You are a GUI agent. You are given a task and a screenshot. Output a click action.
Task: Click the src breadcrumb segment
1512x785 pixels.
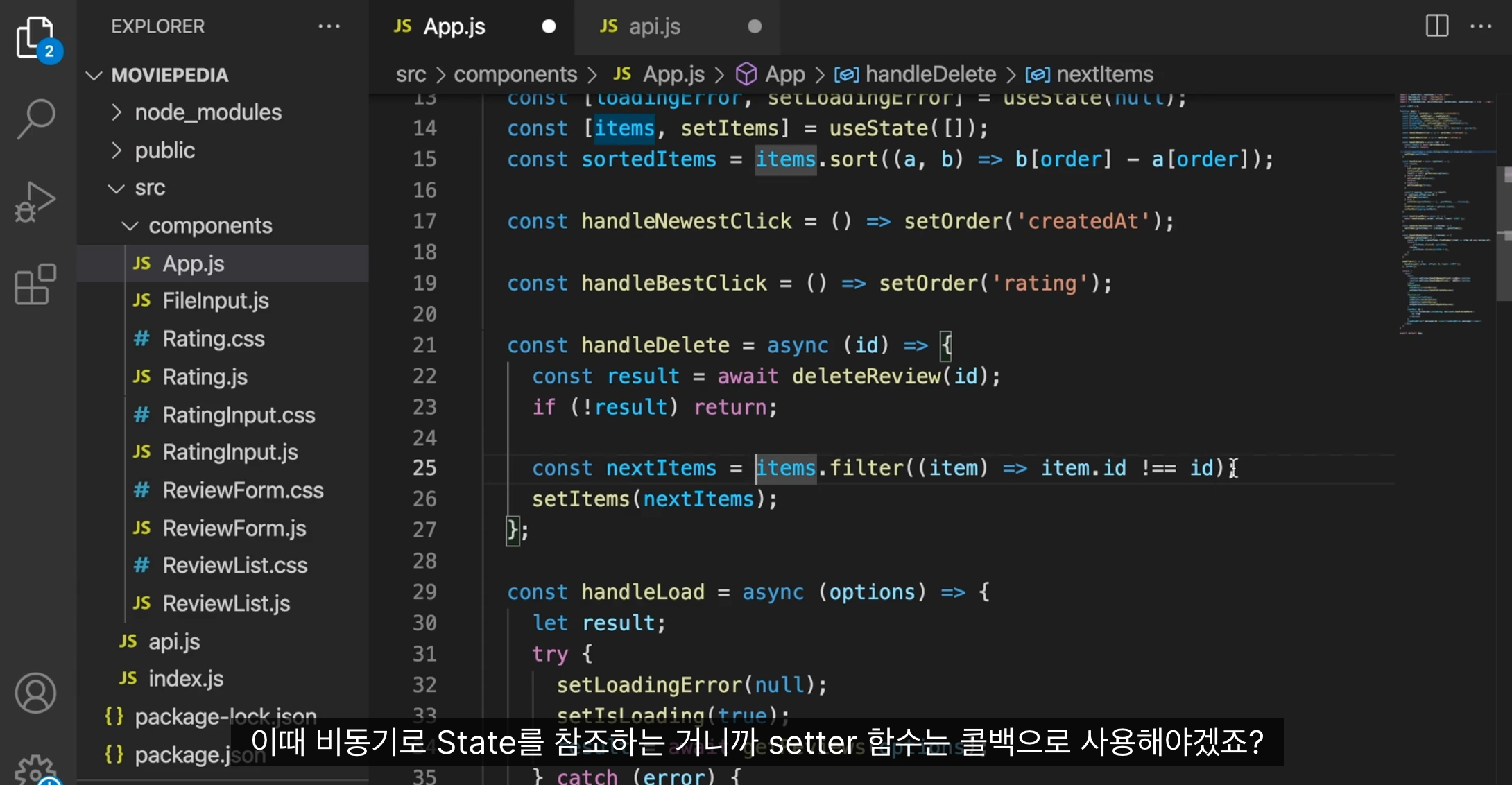411,74
